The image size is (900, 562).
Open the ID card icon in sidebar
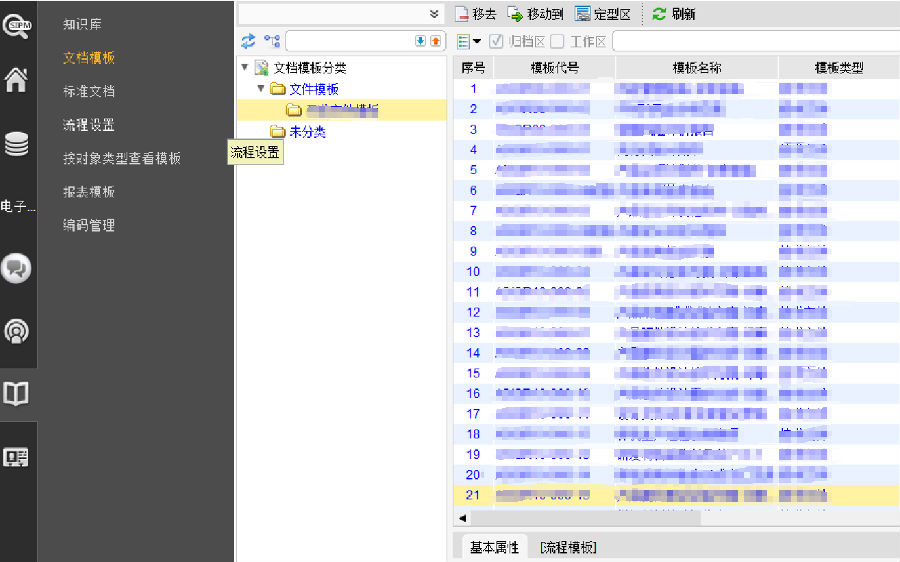[16, 458]
